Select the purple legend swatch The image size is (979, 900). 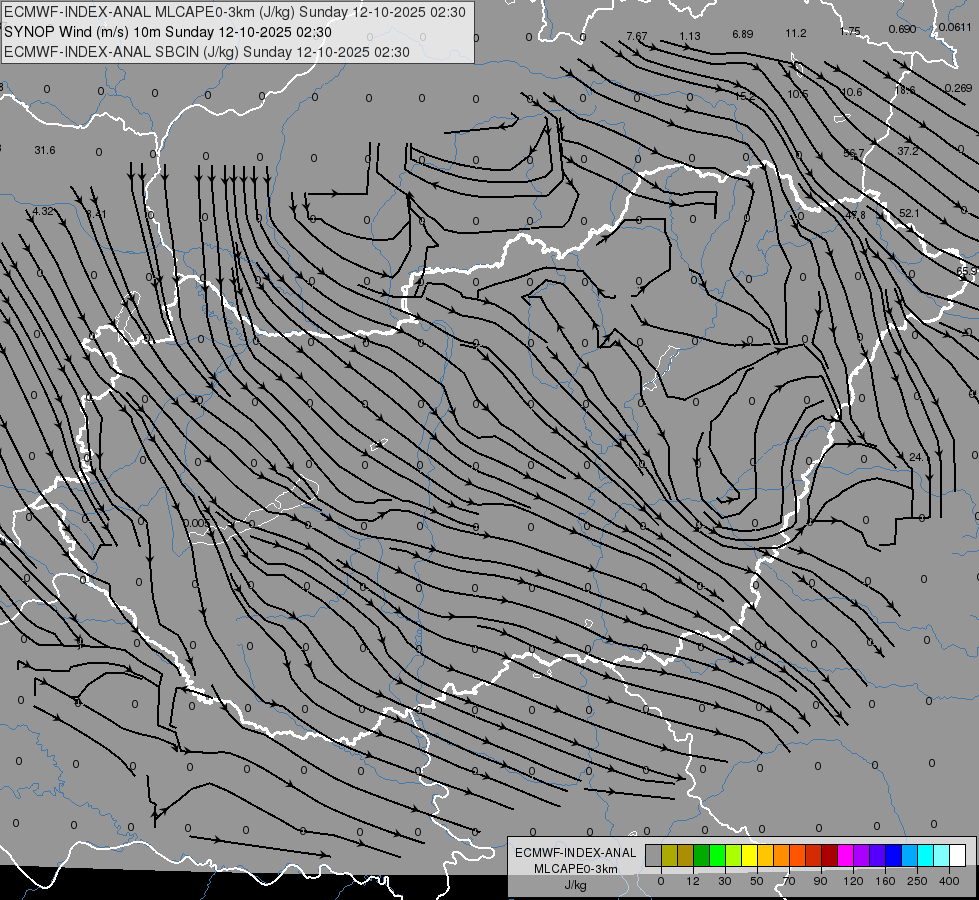point(862,855)
